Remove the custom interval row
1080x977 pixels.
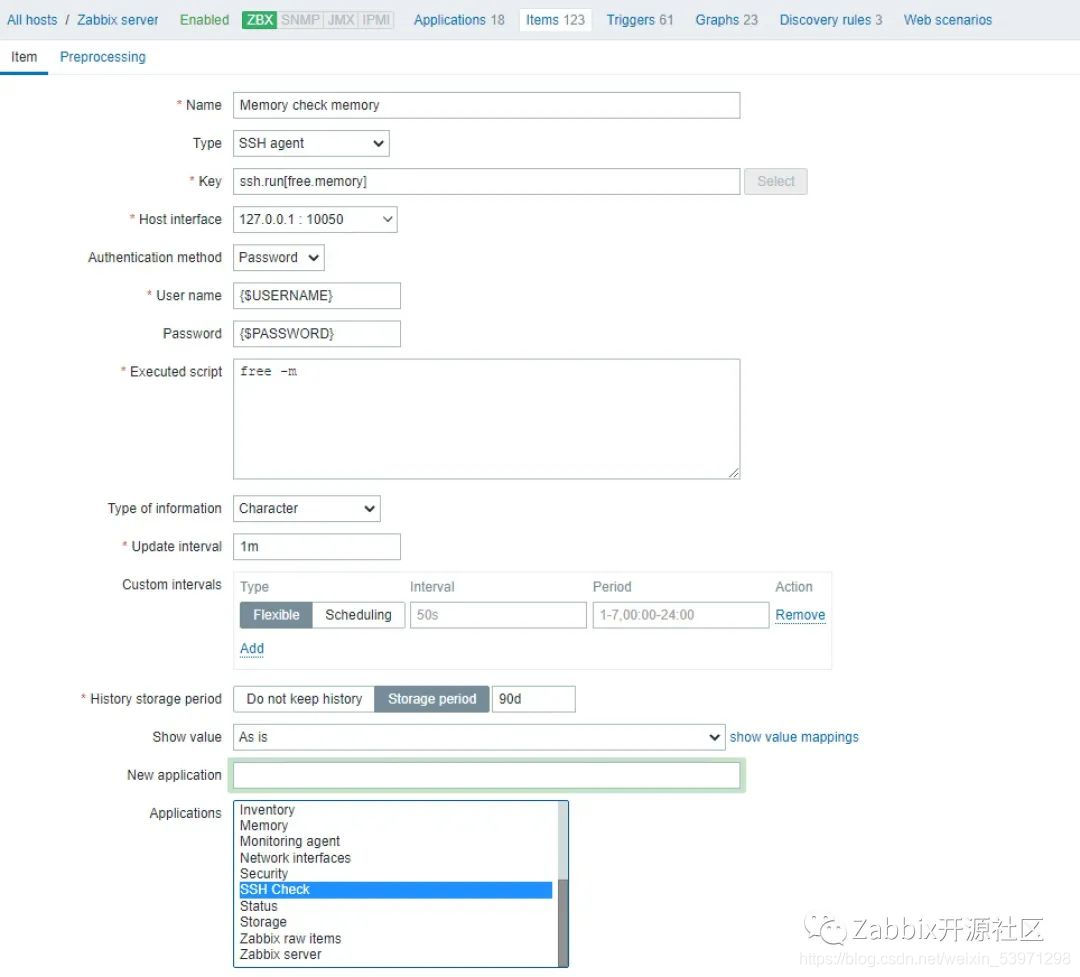click(800, 615)
